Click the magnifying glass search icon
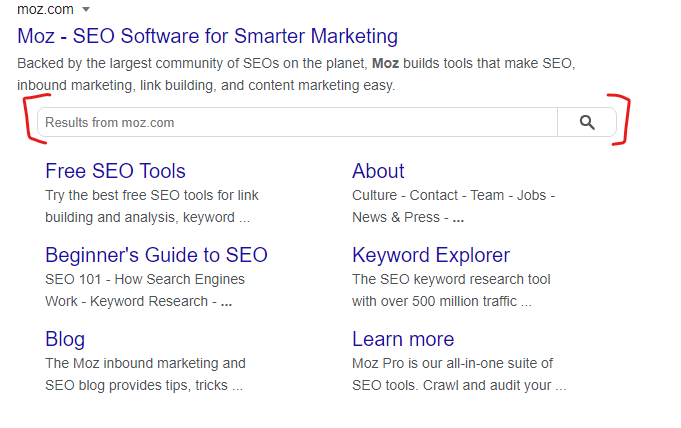The width and height of the screenshot is (681, 428). coord(587,123)
